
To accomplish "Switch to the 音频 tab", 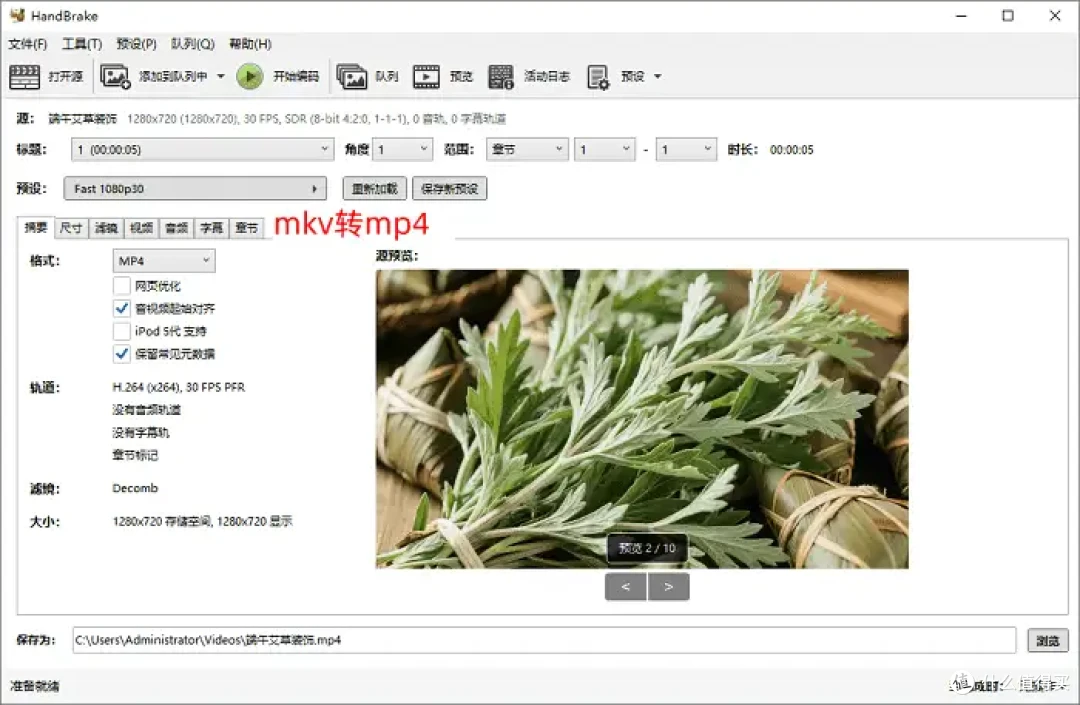I will coord(176,228).
